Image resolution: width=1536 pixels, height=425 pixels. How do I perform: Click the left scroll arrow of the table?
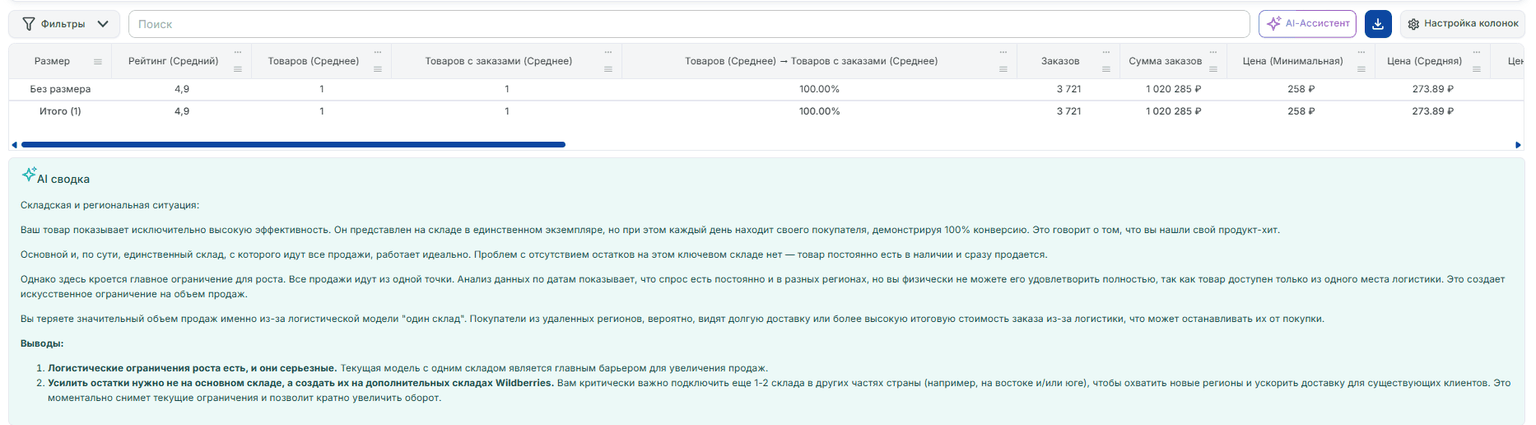tap(13, 145)
